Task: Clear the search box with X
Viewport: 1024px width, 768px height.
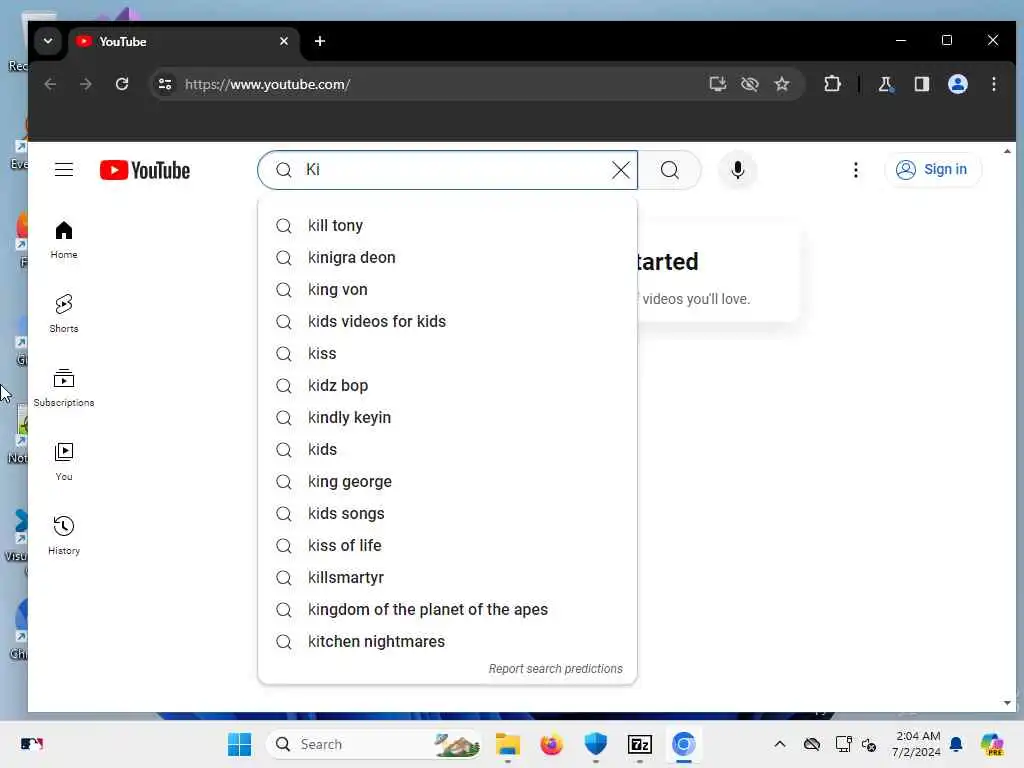Action: tap(621, 170)
